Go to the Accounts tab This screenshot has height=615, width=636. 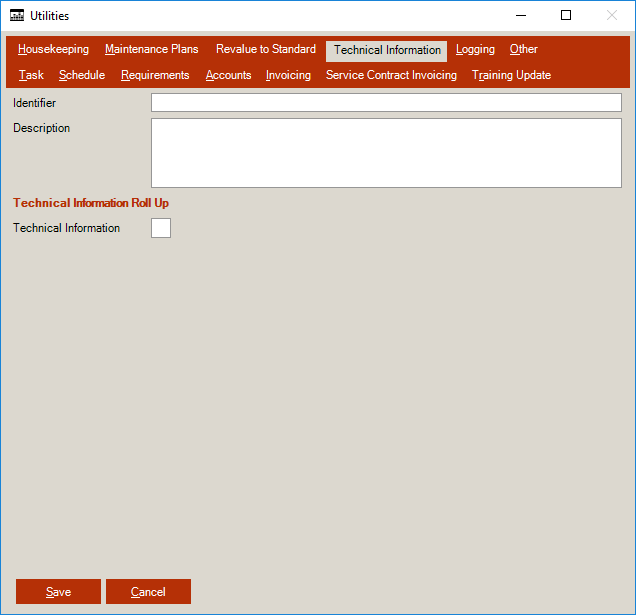[228, 76]
